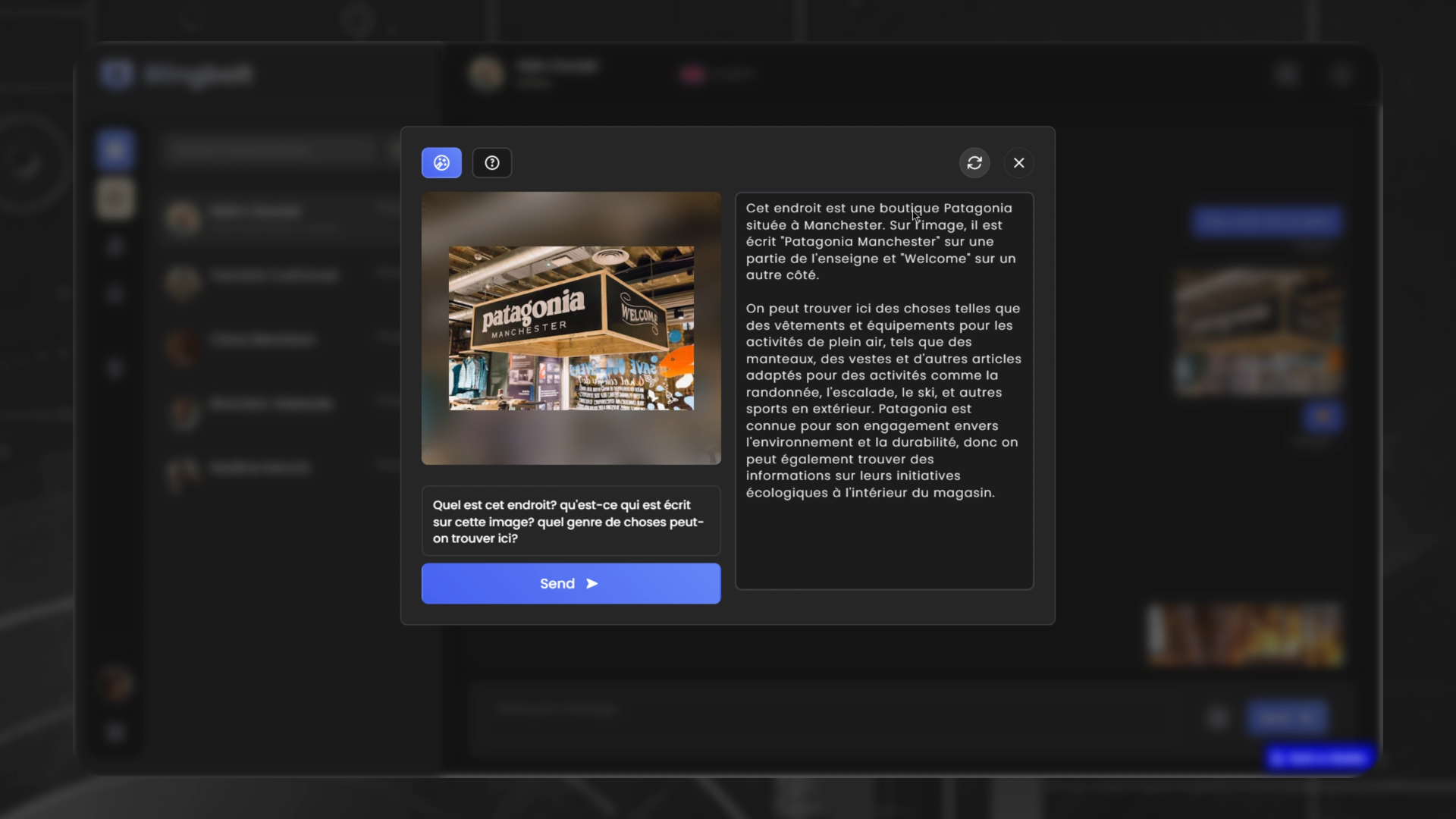Viewport: 1456px width, 819px height.
Task: Open the question mark help icon
Action: pyautogui.click(x=492, y=163)
